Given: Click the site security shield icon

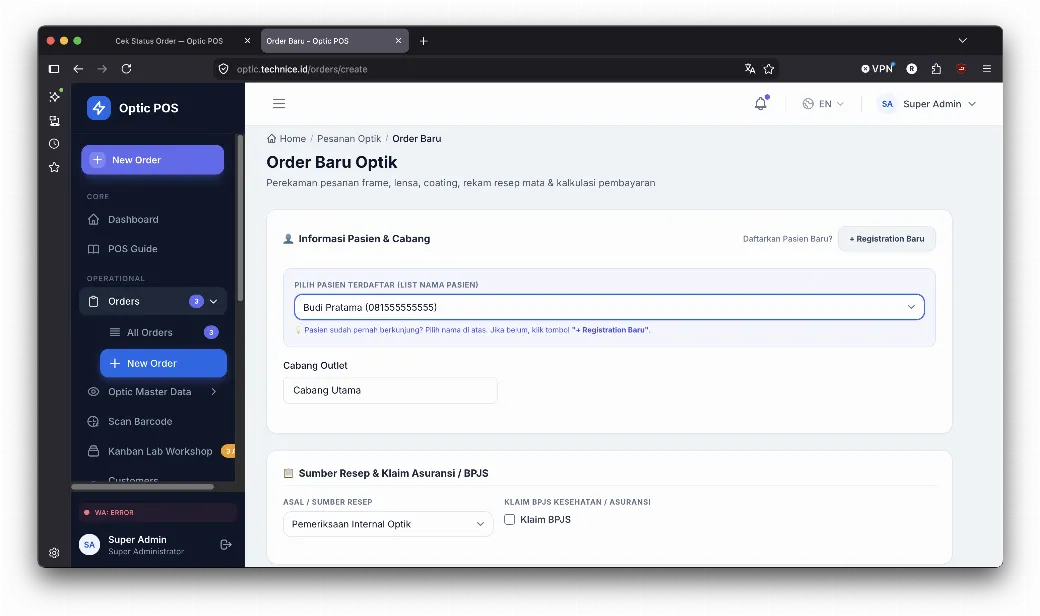Looking at the screenshot, I should pyautogui.click(x=224, y=69).
